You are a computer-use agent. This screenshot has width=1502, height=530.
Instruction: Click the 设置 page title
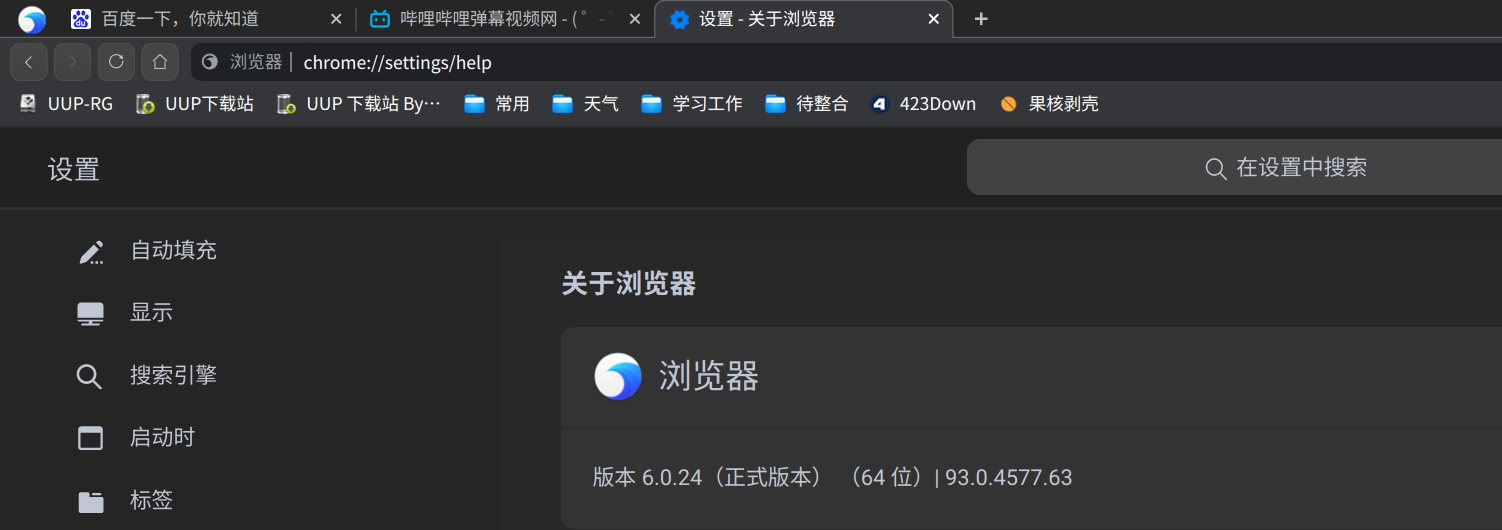click(x=74, y=169)
